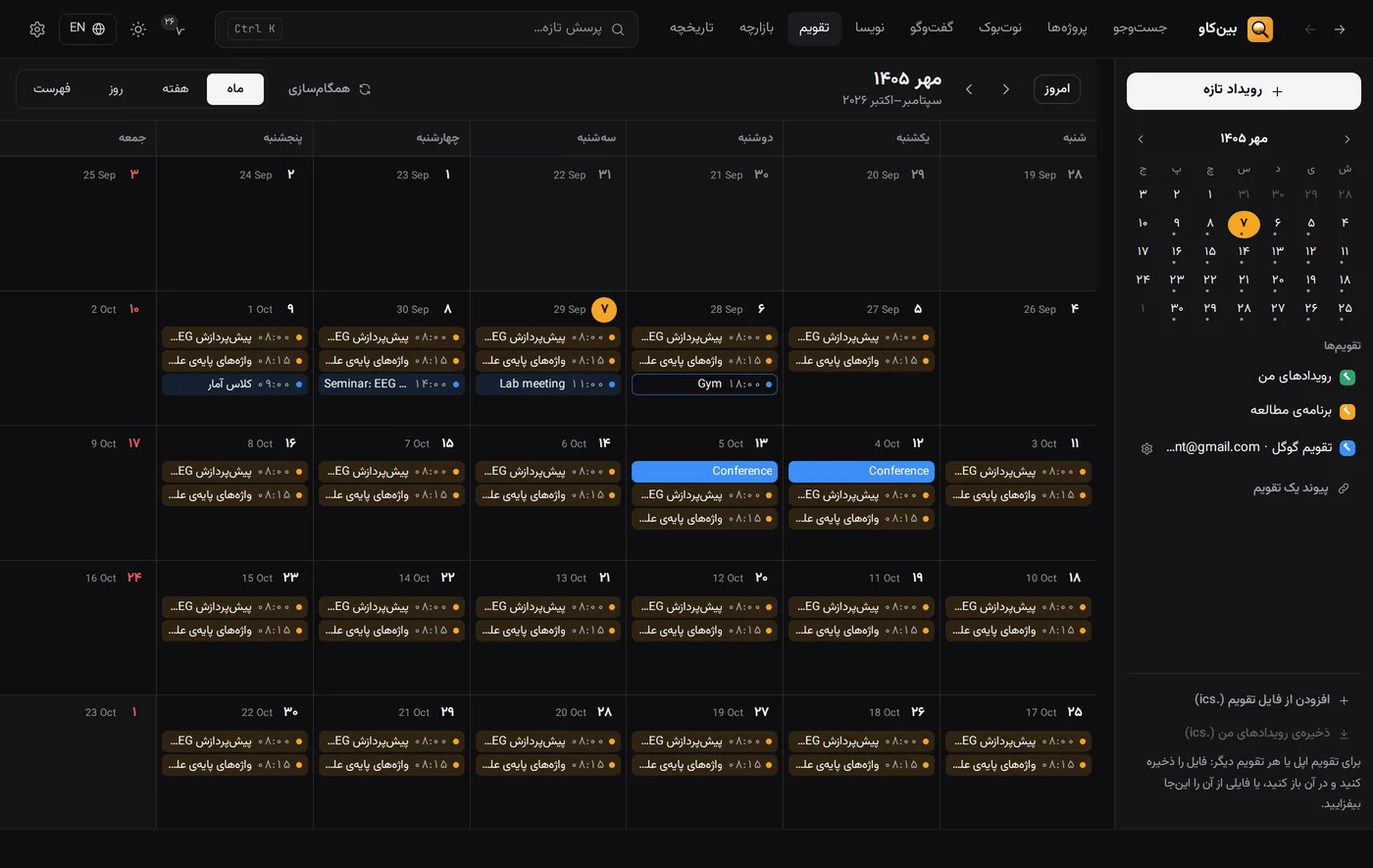1373x868 pixels.
Task: Open the تاریخچه tab
Action: coord(691,27)
